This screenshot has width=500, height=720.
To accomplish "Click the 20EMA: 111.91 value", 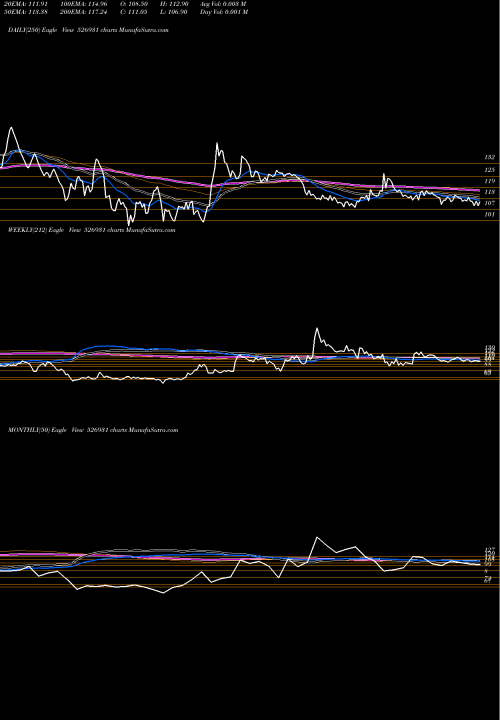I will click(x=24, y=4).
